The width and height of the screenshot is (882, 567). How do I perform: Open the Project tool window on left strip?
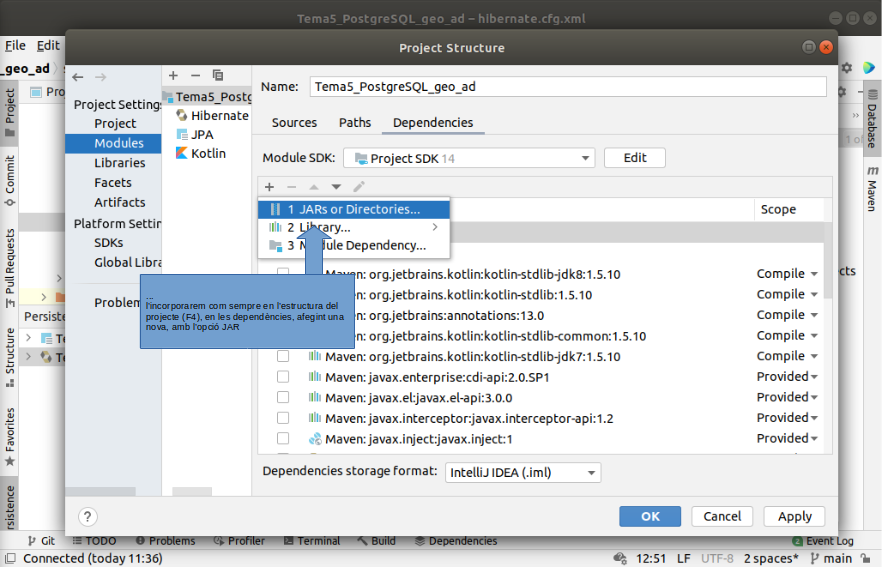[10, 113]
